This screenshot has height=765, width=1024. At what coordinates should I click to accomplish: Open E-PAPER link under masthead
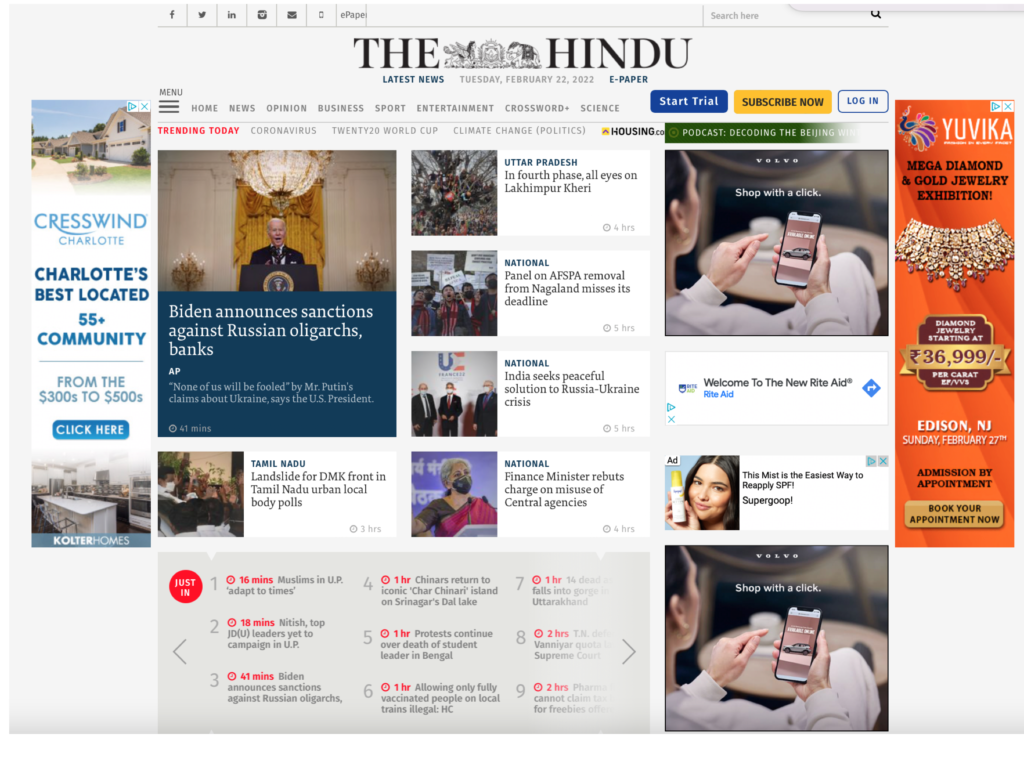(x=628, y=79)
